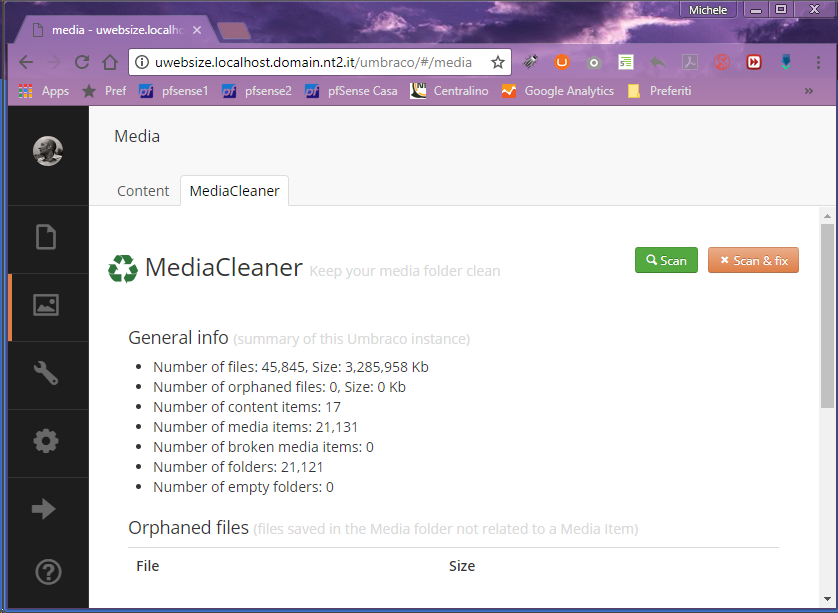Click the "General info" heading
838x613 pixels.
[x=179, y=338]
